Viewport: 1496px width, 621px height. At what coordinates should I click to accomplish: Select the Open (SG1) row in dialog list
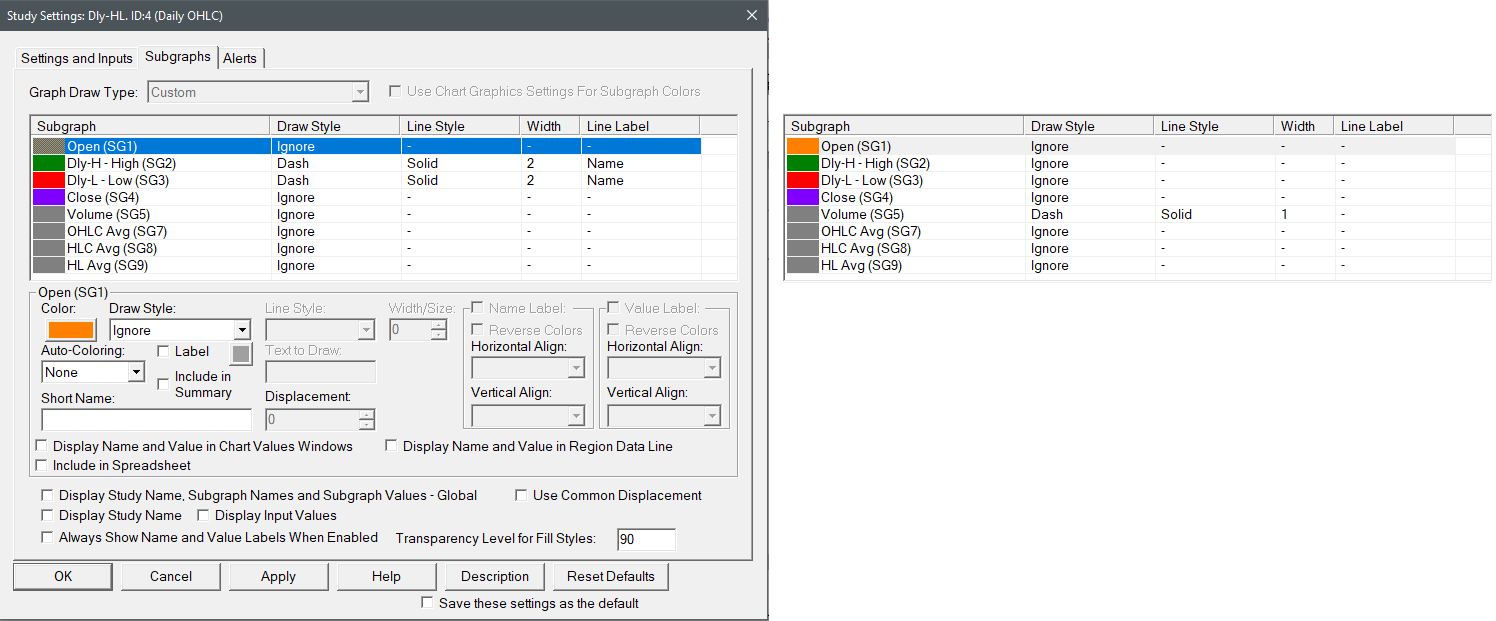pyautogui.click(x=366, y=146)
